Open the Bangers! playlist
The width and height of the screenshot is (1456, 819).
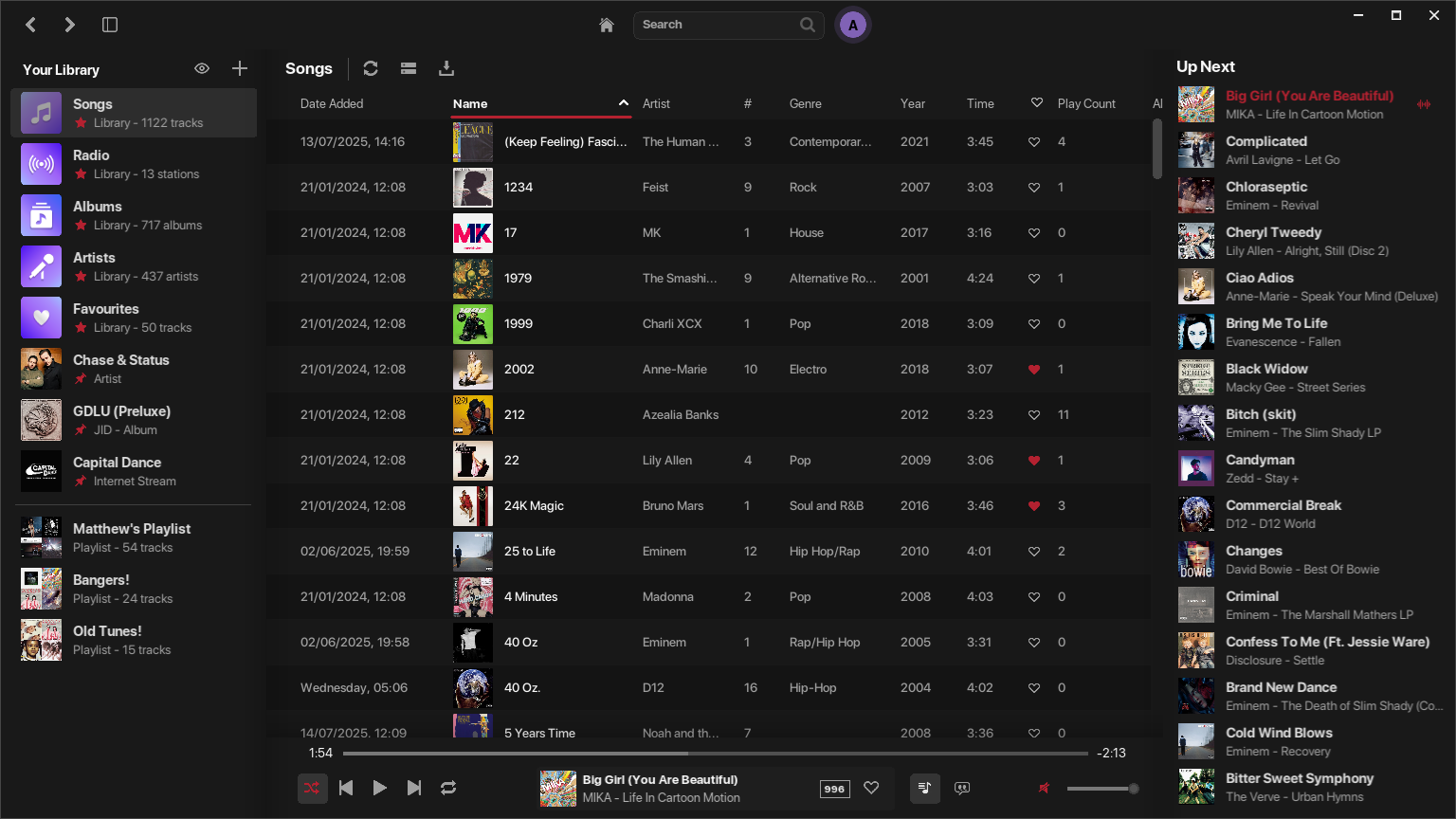click(x=134, y=589)
